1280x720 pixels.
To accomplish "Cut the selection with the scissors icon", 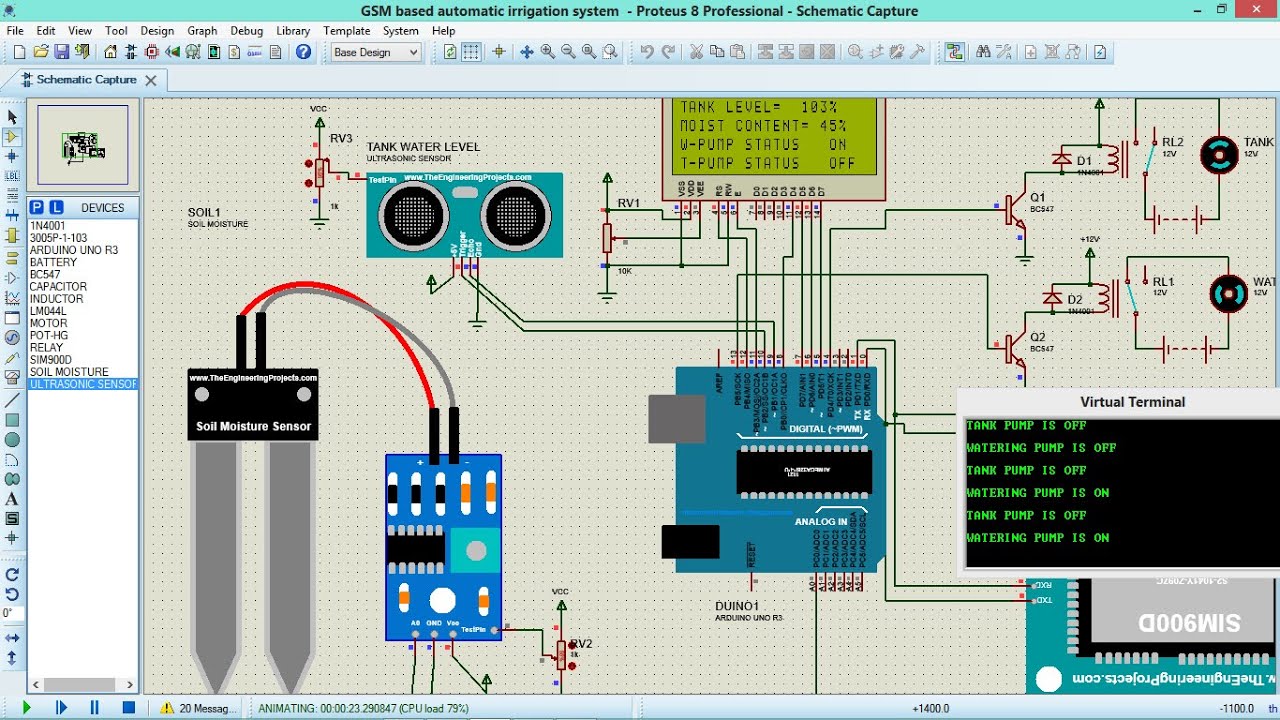I will point(696,52).
